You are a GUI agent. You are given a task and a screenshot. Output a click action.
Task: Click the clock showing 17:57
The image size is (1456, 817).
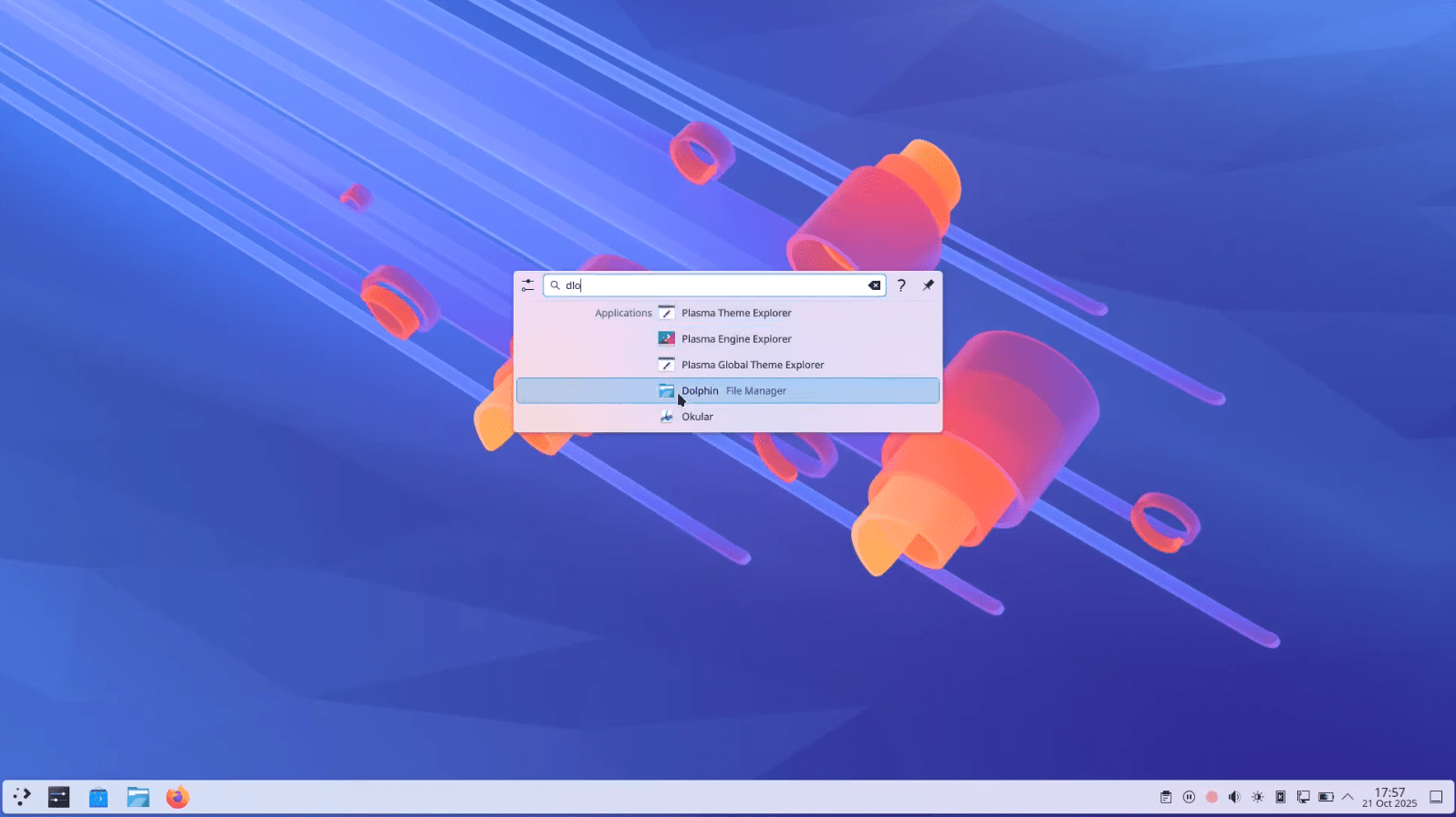tap(1389, 797)
